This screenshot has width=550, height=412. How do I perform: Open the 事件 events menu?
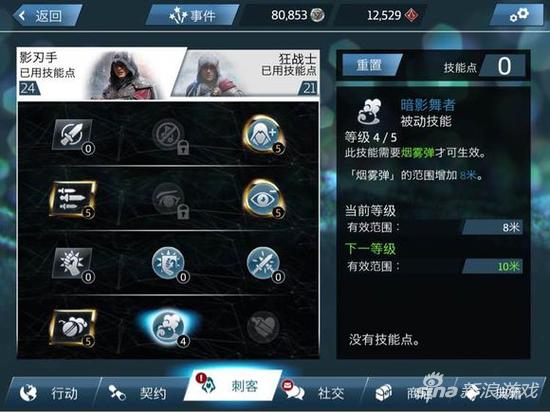pos(192,15)
